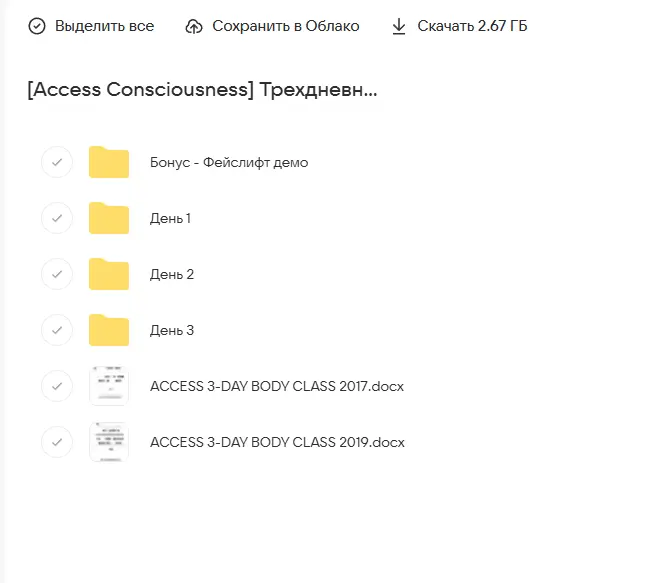Click the Выделить все label
The height and width of the screenshot is (583, 651).
coord(104,26)
